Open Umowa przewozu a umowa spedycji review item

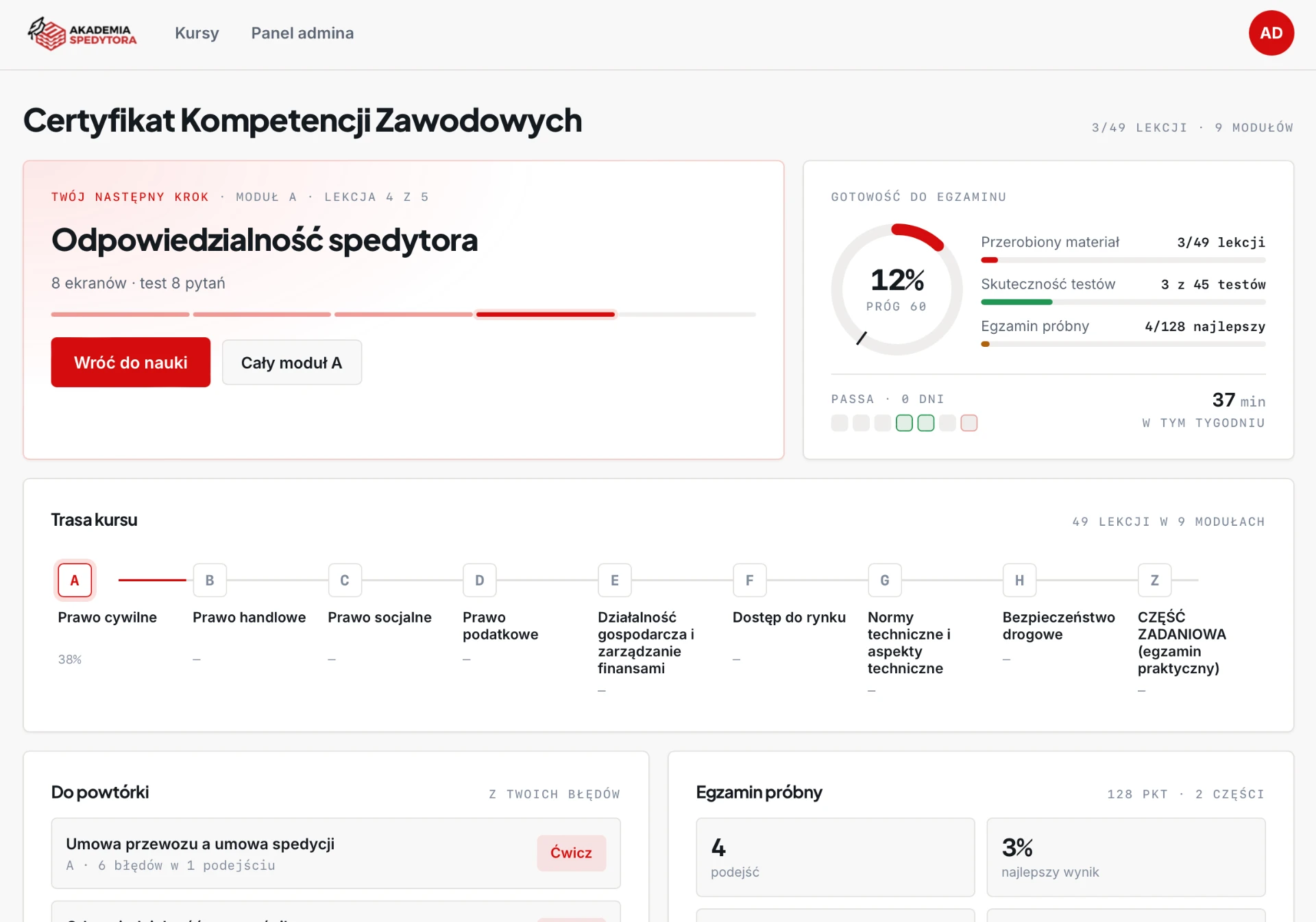click(336, 853)
